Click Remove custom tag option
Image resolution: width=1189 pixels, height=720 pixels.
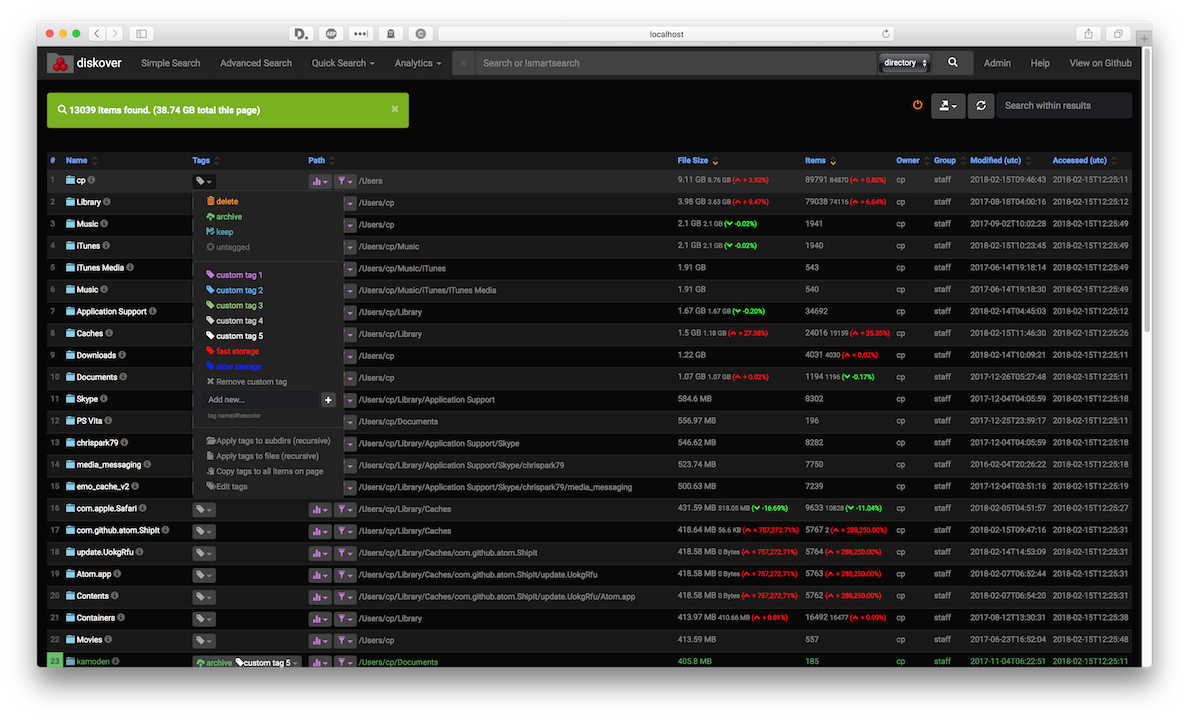(246, 382)
